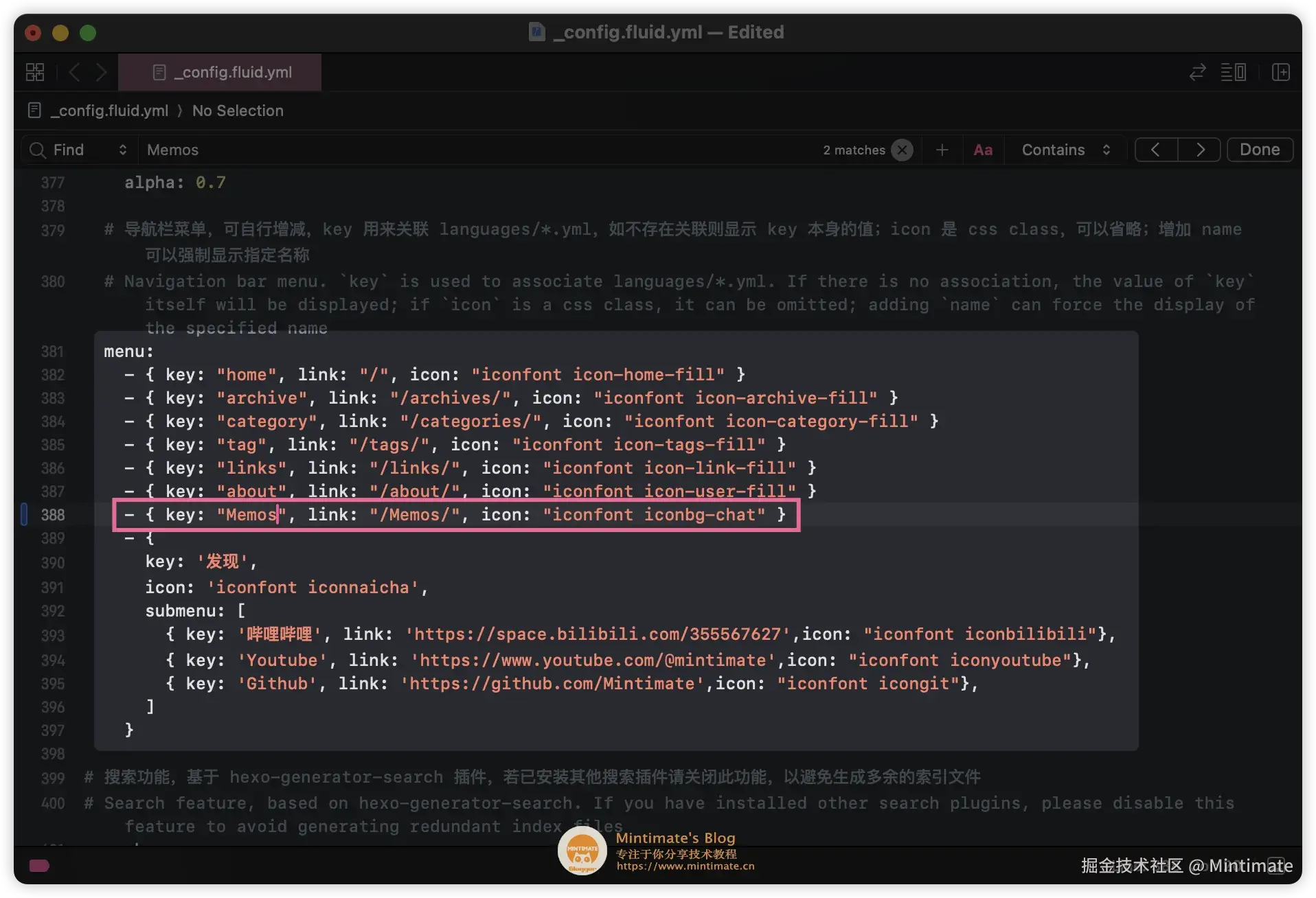The height and width of the screenshot is (898, 1316).
Task: Click the 2 matches result count
Action: click(x=854, y=150)
